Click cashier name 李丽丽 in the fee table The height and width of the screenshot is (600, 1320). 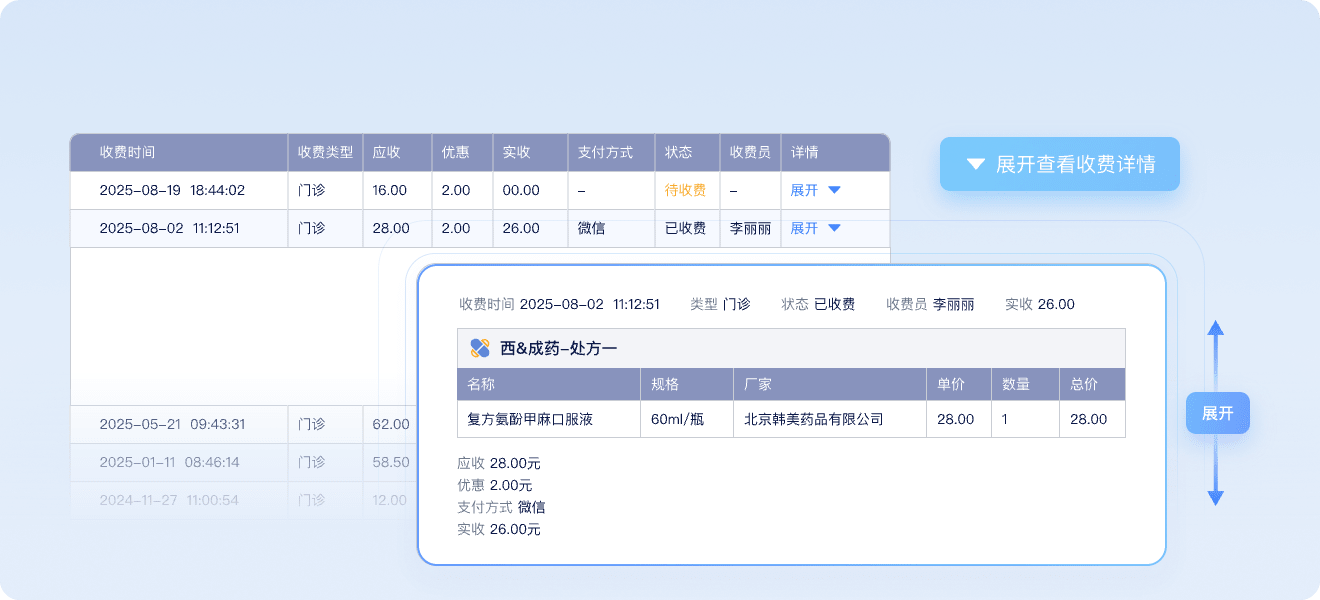point(750,228)
